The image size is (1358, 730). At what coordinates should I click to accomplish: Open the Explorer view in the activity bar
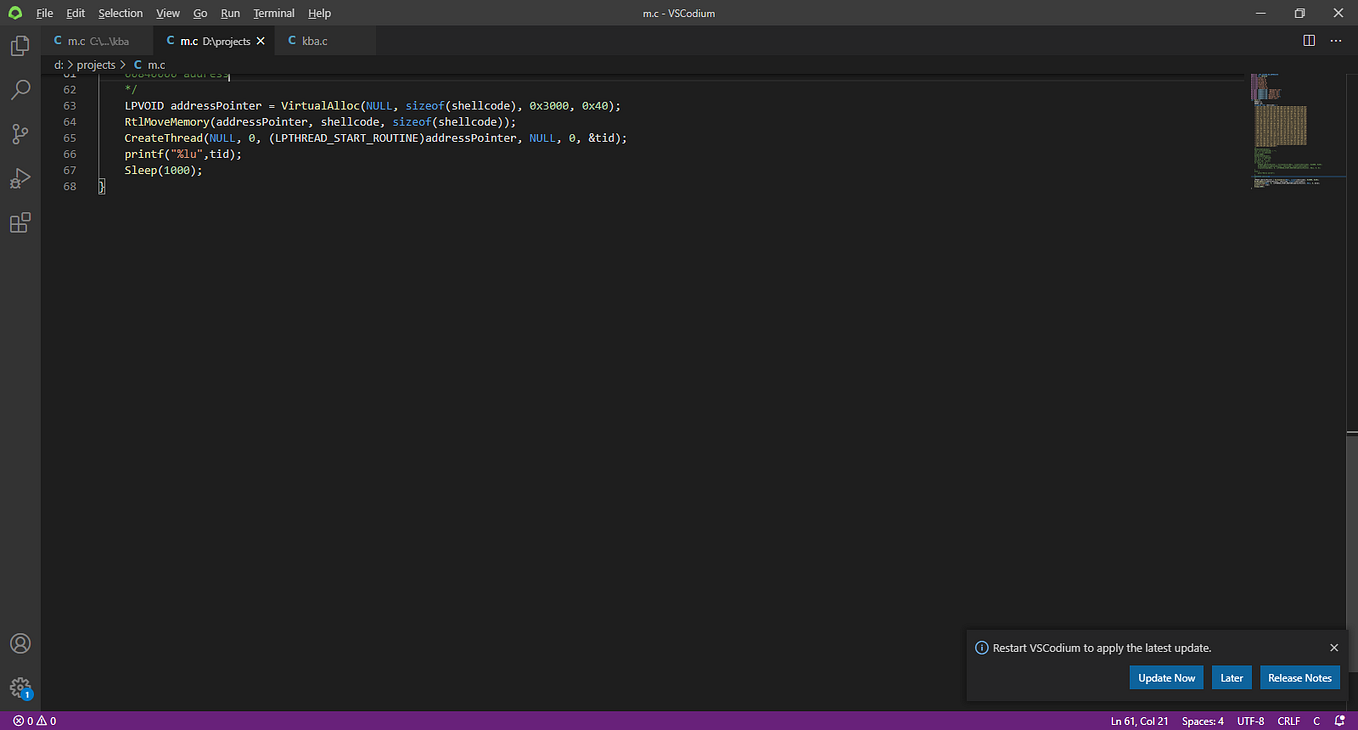20,45
